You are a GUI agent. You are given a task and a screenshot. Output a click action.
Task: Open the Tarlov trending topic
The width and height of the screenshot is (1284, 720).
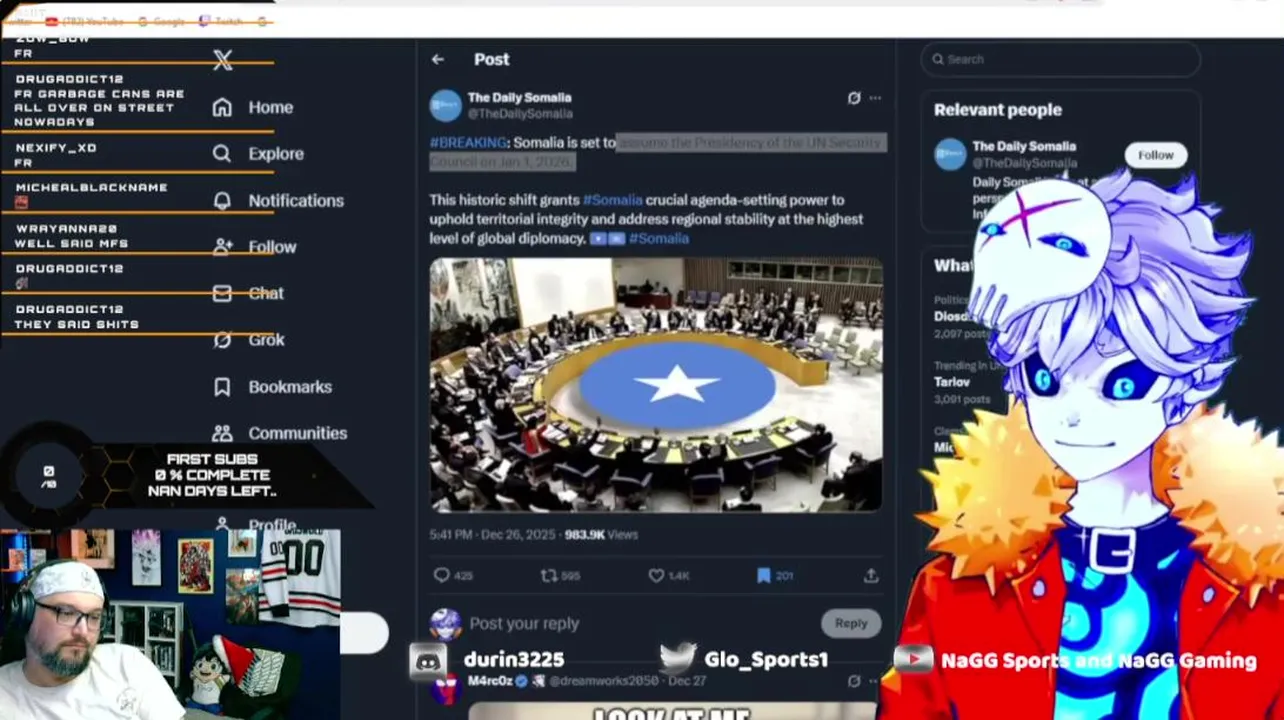pos(952,382)
